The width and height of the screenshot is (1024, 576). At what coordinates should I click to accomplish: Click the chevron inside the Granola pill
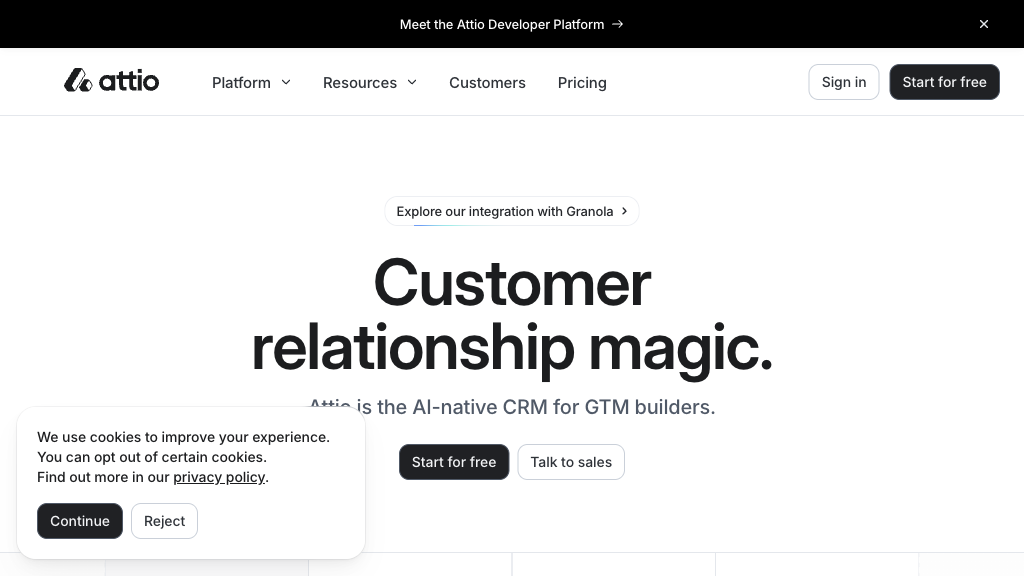(x=625, y=211)
